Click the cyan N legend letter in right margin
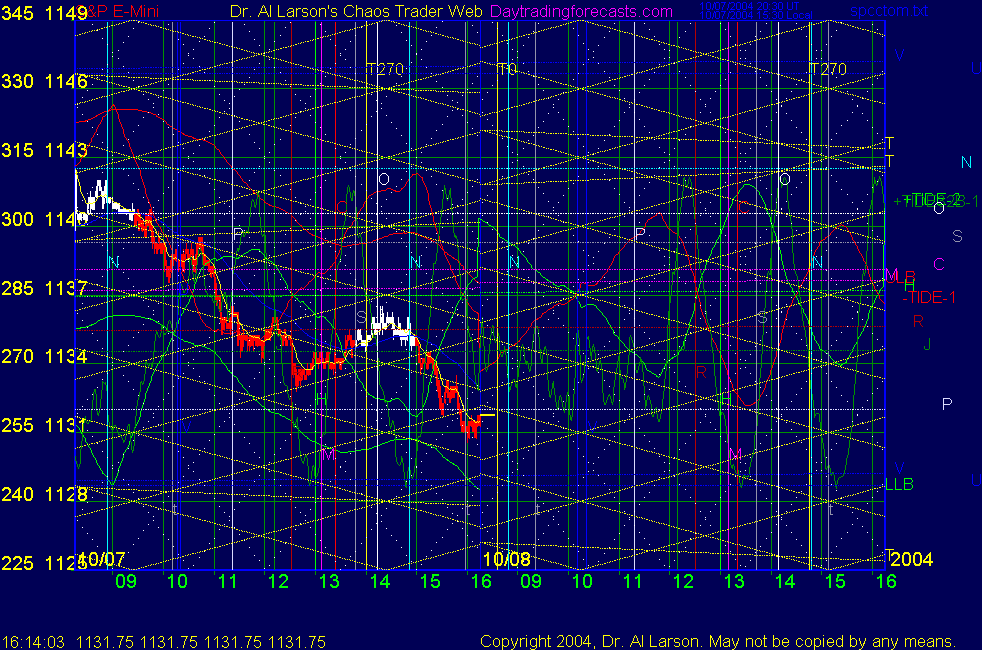Screen dimensions: 982x650 tap(966, 163)
